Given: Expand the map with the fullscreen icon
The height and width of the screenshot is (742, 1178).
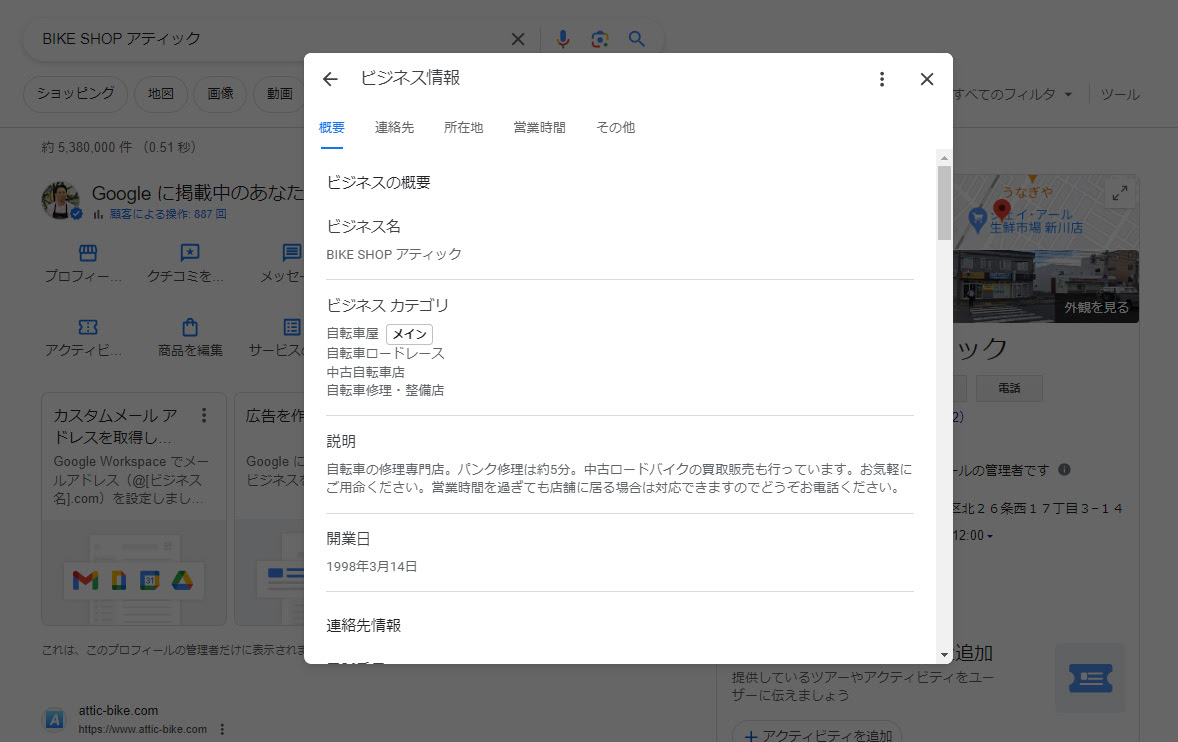Looking at the screenshot, I should tap(1121, 192).
